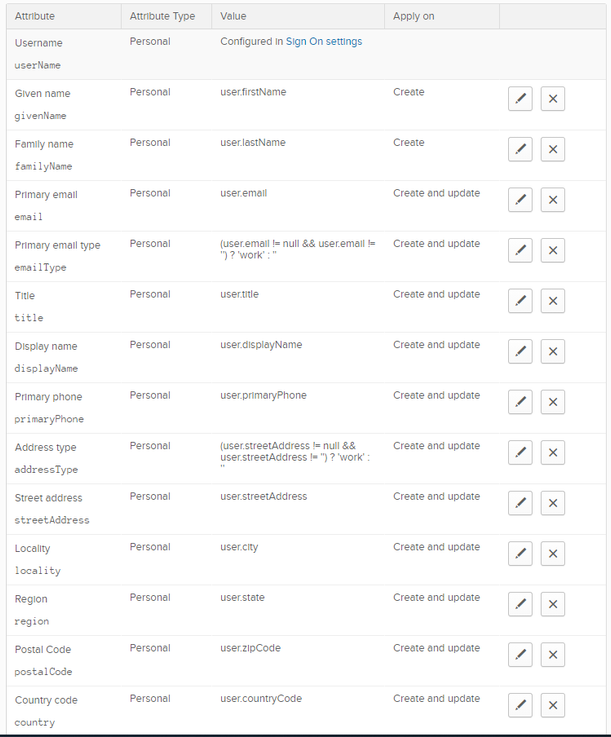Delete the Given name attribute mapping
Image resolution: width=611 pixels, height=737 pixels.
553,99
